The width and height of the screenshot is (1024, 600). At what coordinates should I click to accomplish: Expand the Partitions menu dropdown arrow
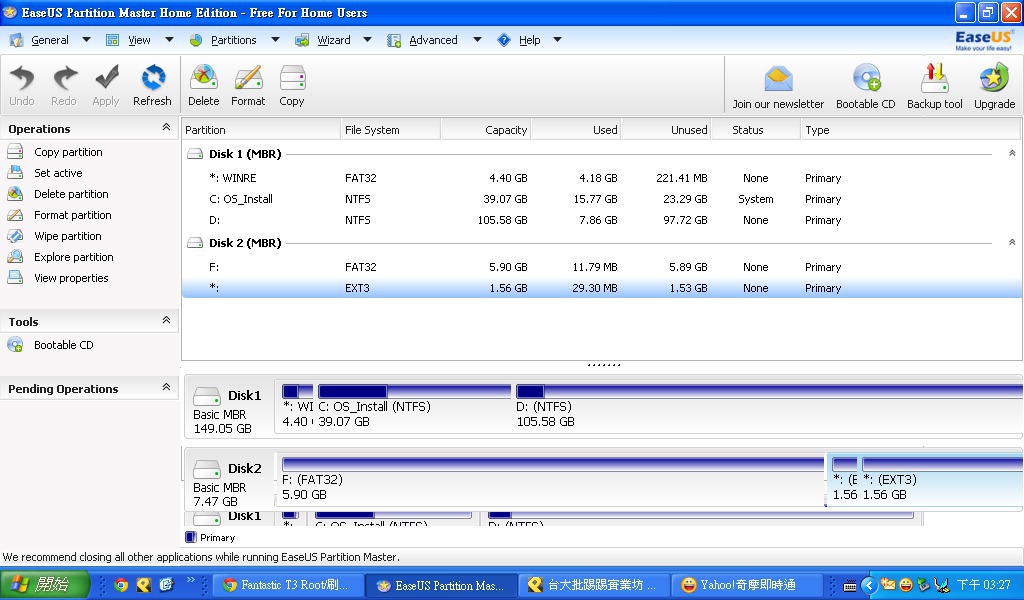tap(275, 40)
